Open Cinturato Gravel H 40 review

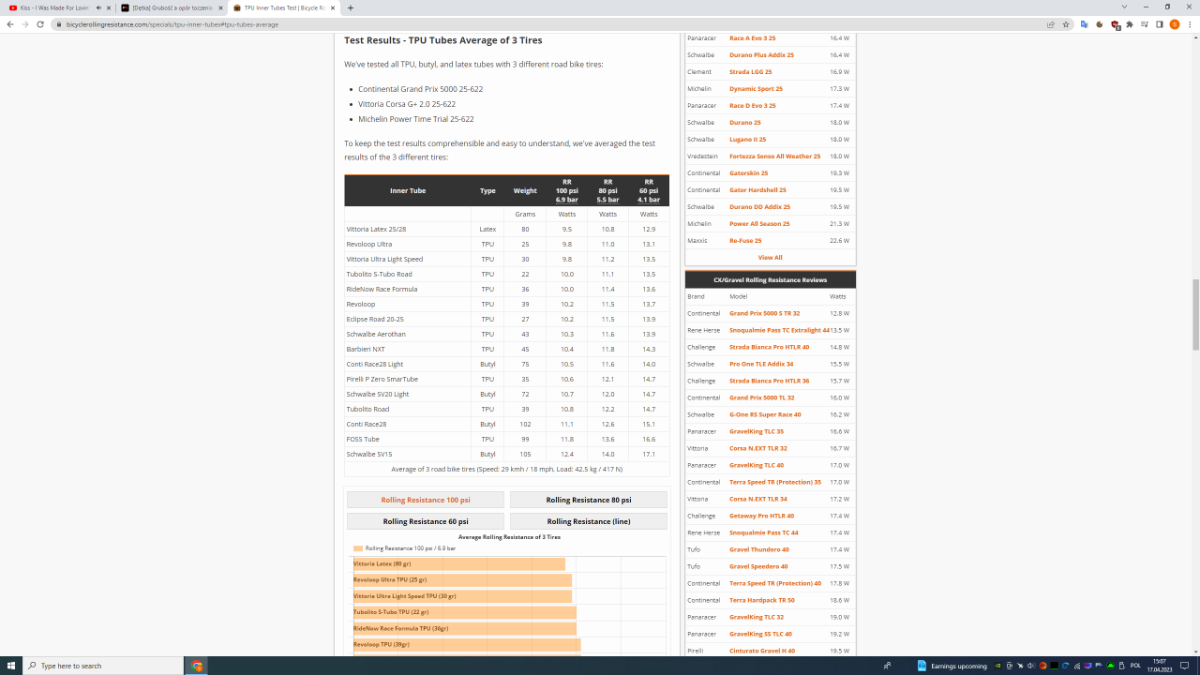[x=762, y=650]
